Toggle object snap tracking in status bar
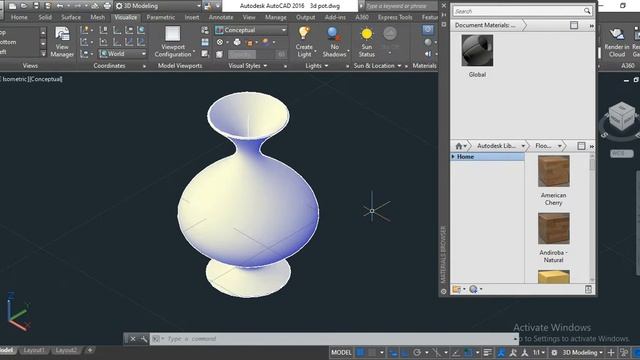The height and width of the screenshot is (360, 640). (456, 352)
